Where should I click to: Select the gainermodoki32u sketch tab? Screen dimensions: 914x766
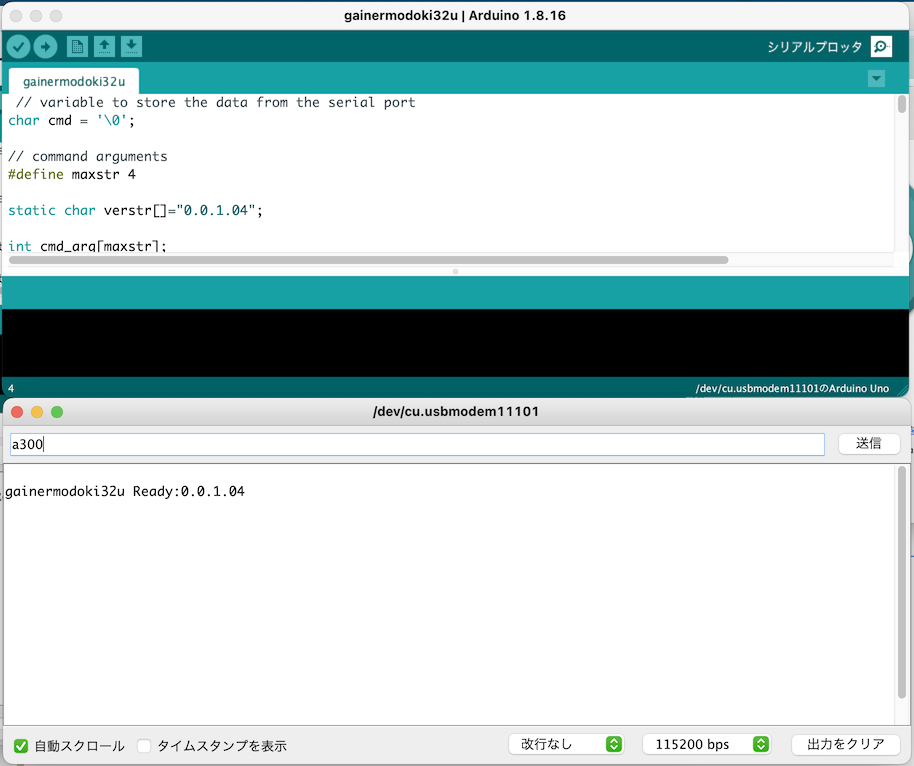pos(72,81)
